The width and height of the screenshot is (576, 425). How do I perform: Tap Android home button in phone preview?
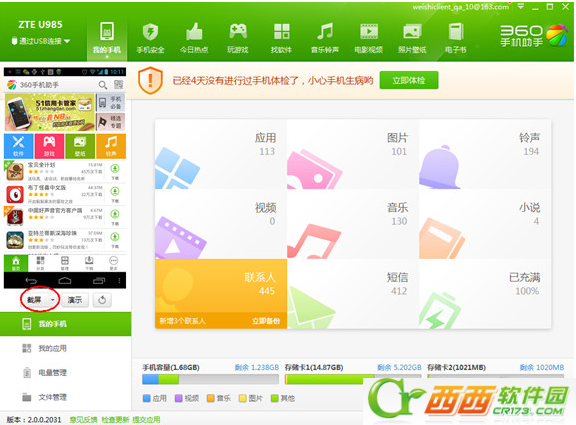[x=65, y=281]
